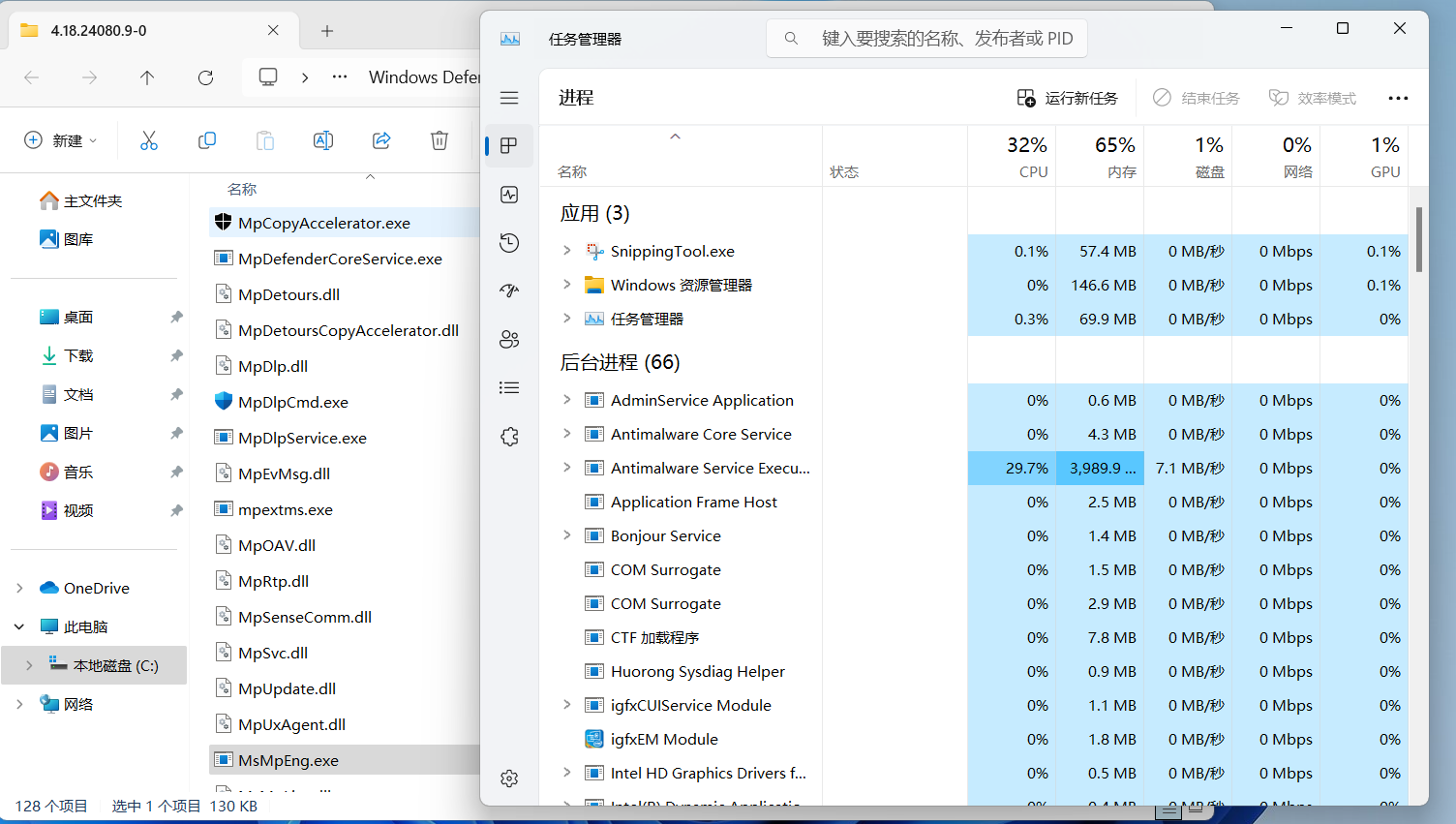Collapse 此电脑 node in Explorer sidebar
The height and width of the screenshot is (824, 1456).
point(19,626)
